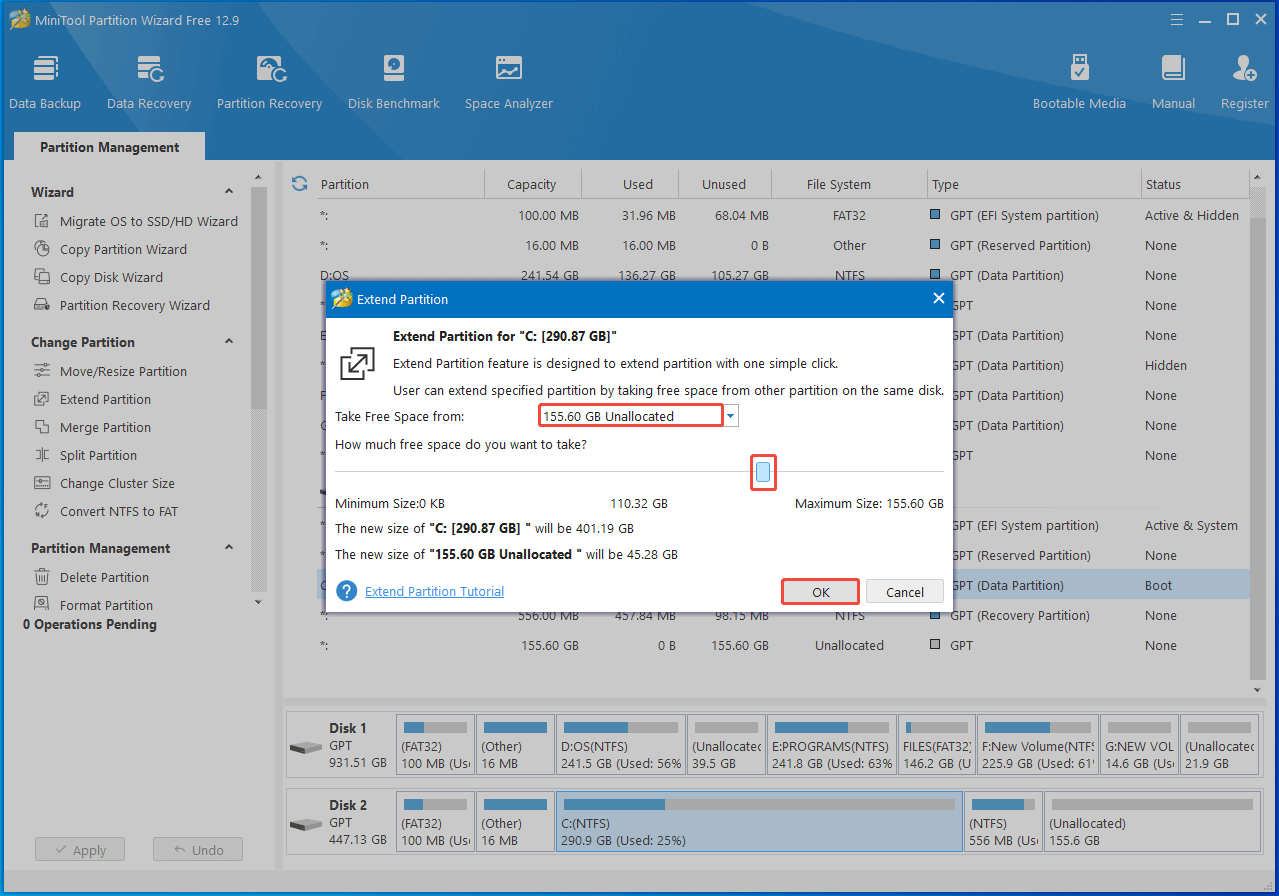Click the Disk 1 drive icon

tap(305, 748)
